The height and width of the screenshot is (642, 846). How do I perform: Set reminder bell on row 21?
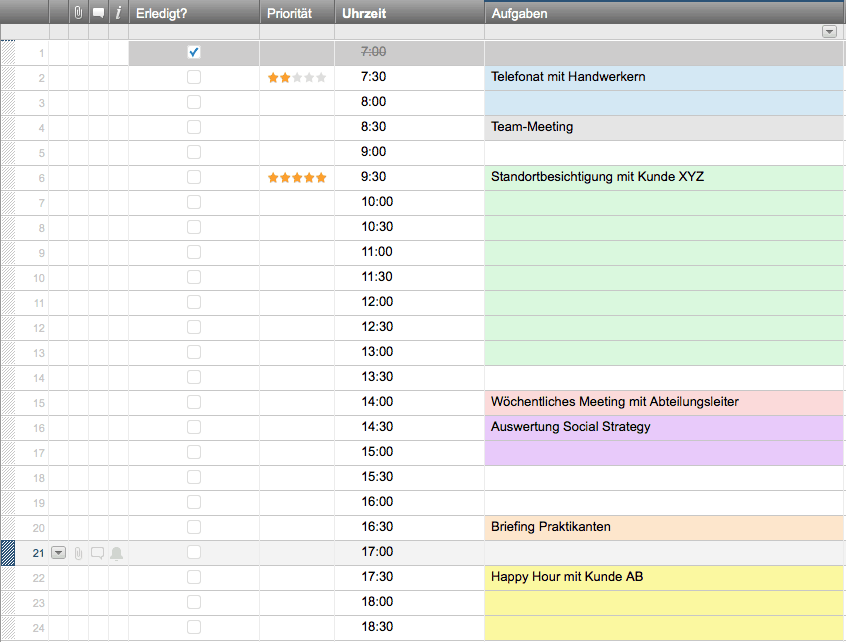(117, 553)
